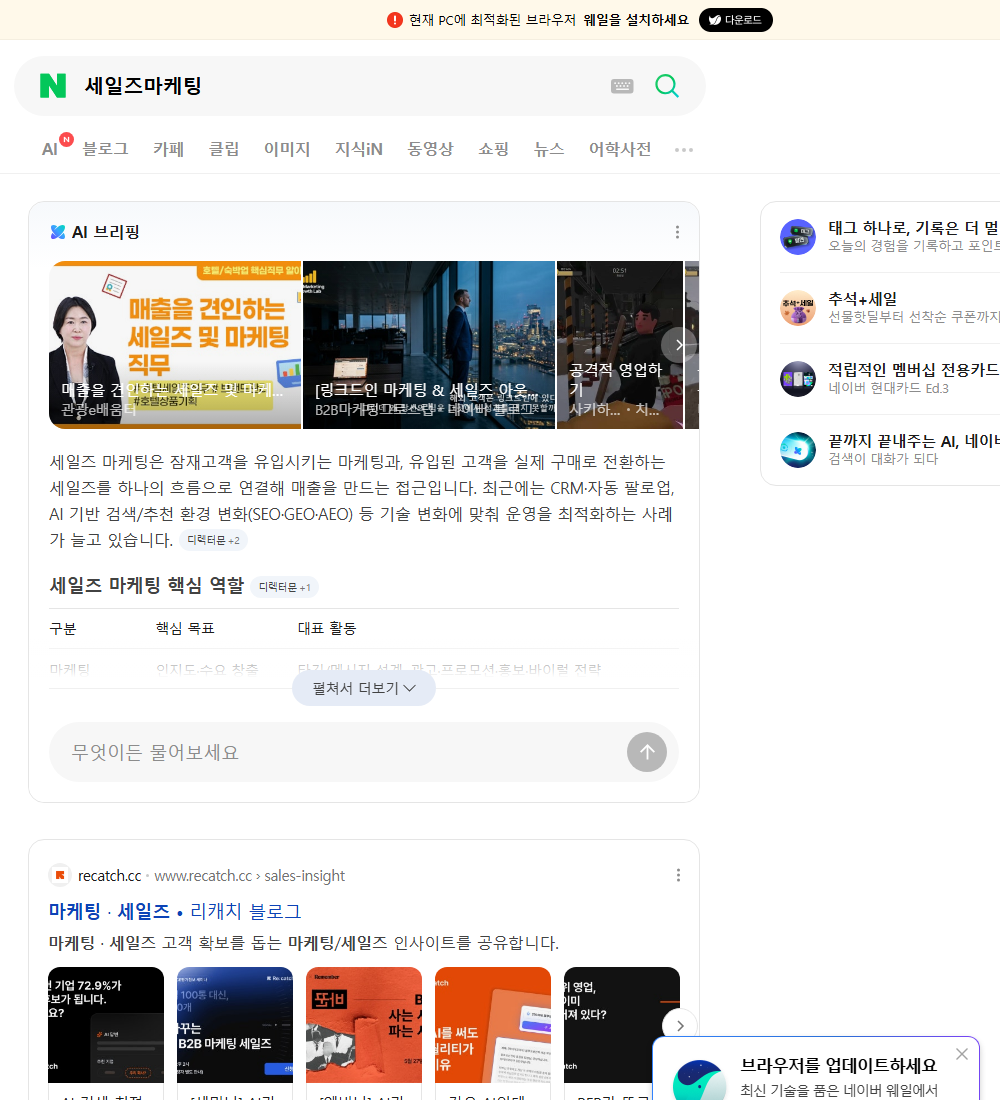Switch to the 어학사전 tab

coord(620,149)
